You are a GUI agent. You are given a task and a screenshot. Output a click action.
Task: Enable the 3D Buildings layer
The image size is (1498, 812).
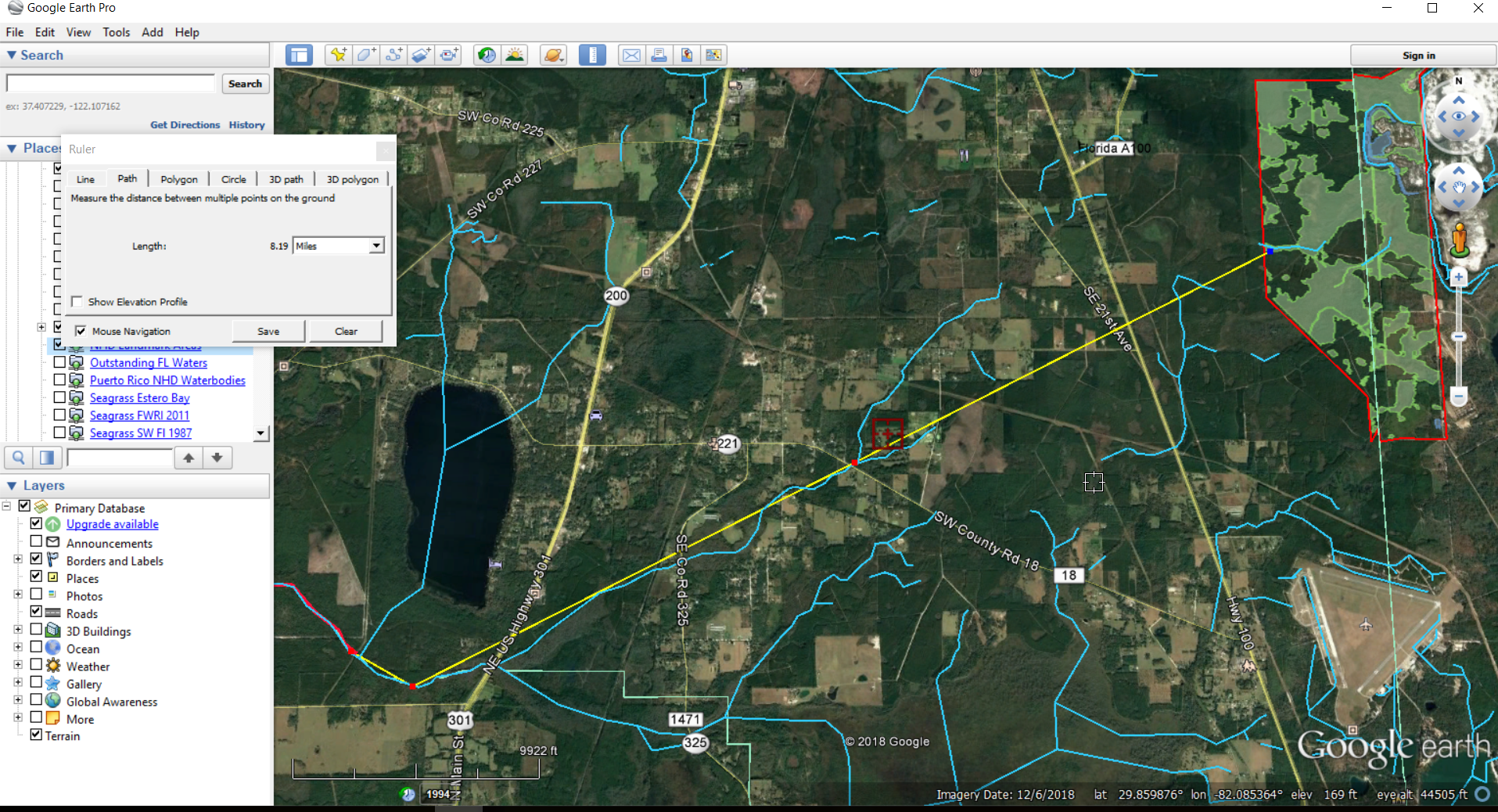click(x=36, y=629)
